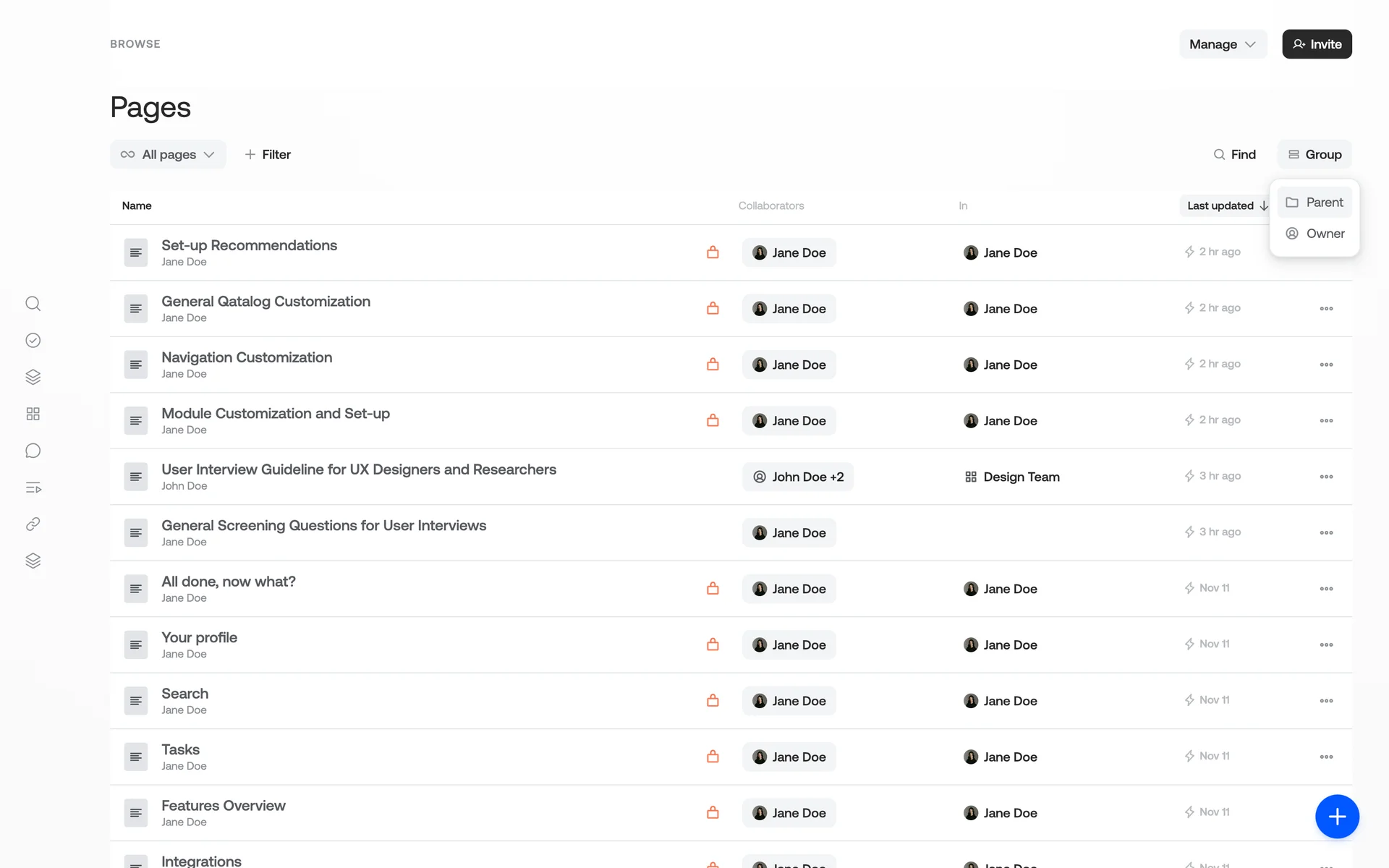Open the tasks checkmark icon in sidebar
The width and height of the screenshot is (1389, 868).
click(x=33, y=341)
